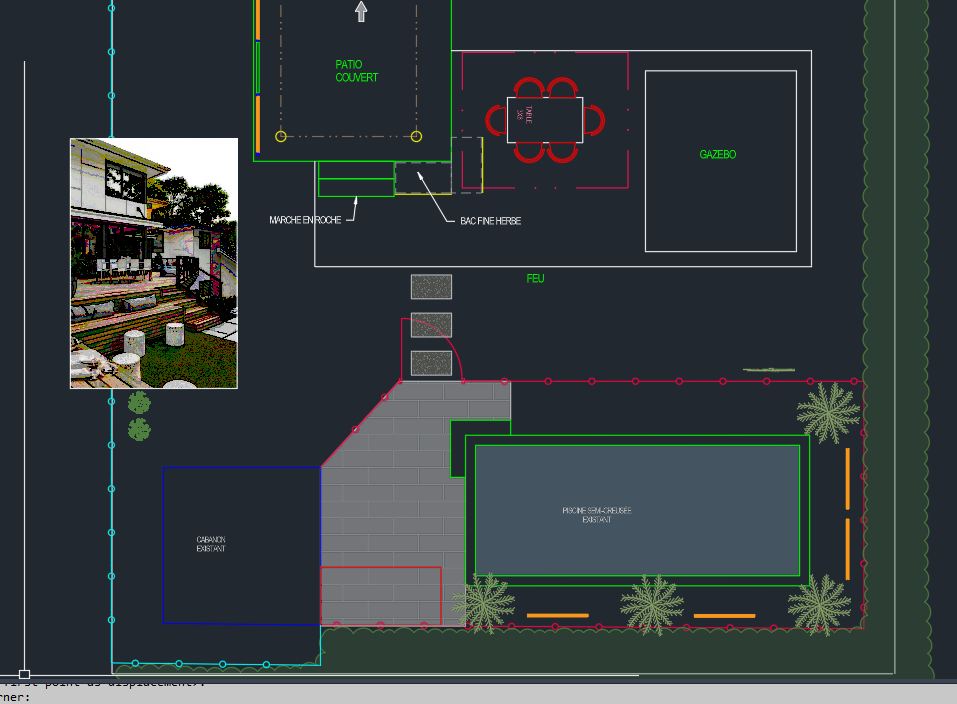This screenshot has height=704, width=957.
Task: Select the dining table block with red chairs
Action: pyautogui.click(x=545, y=120)
